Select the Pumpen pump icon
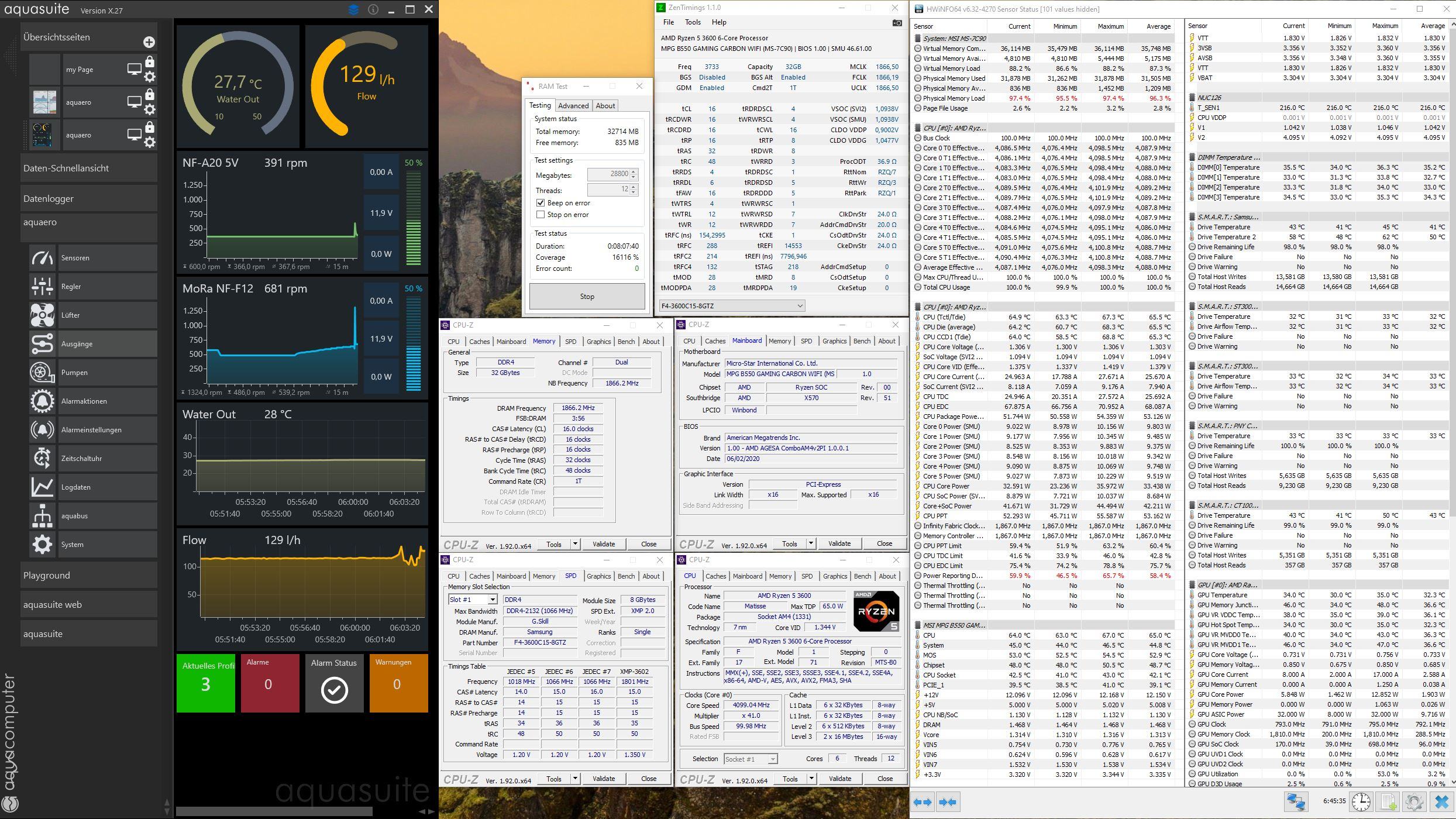1456x819 pixels. click(42, 373)
